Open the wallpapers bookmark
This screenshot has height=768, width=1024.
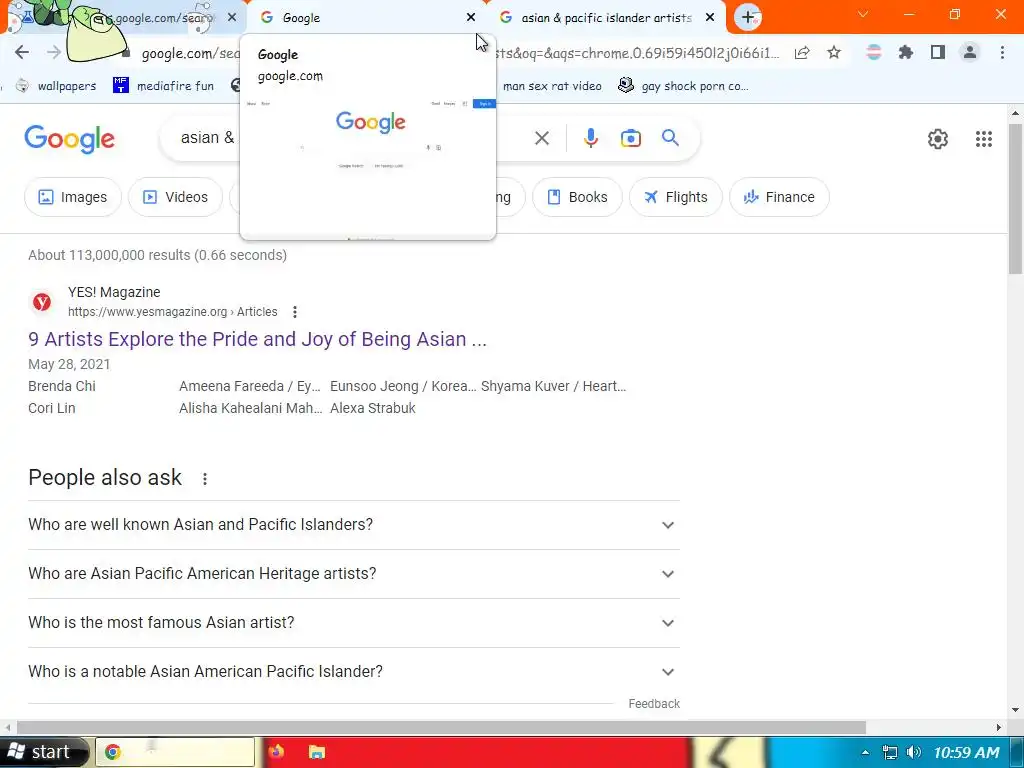point(56,86)
